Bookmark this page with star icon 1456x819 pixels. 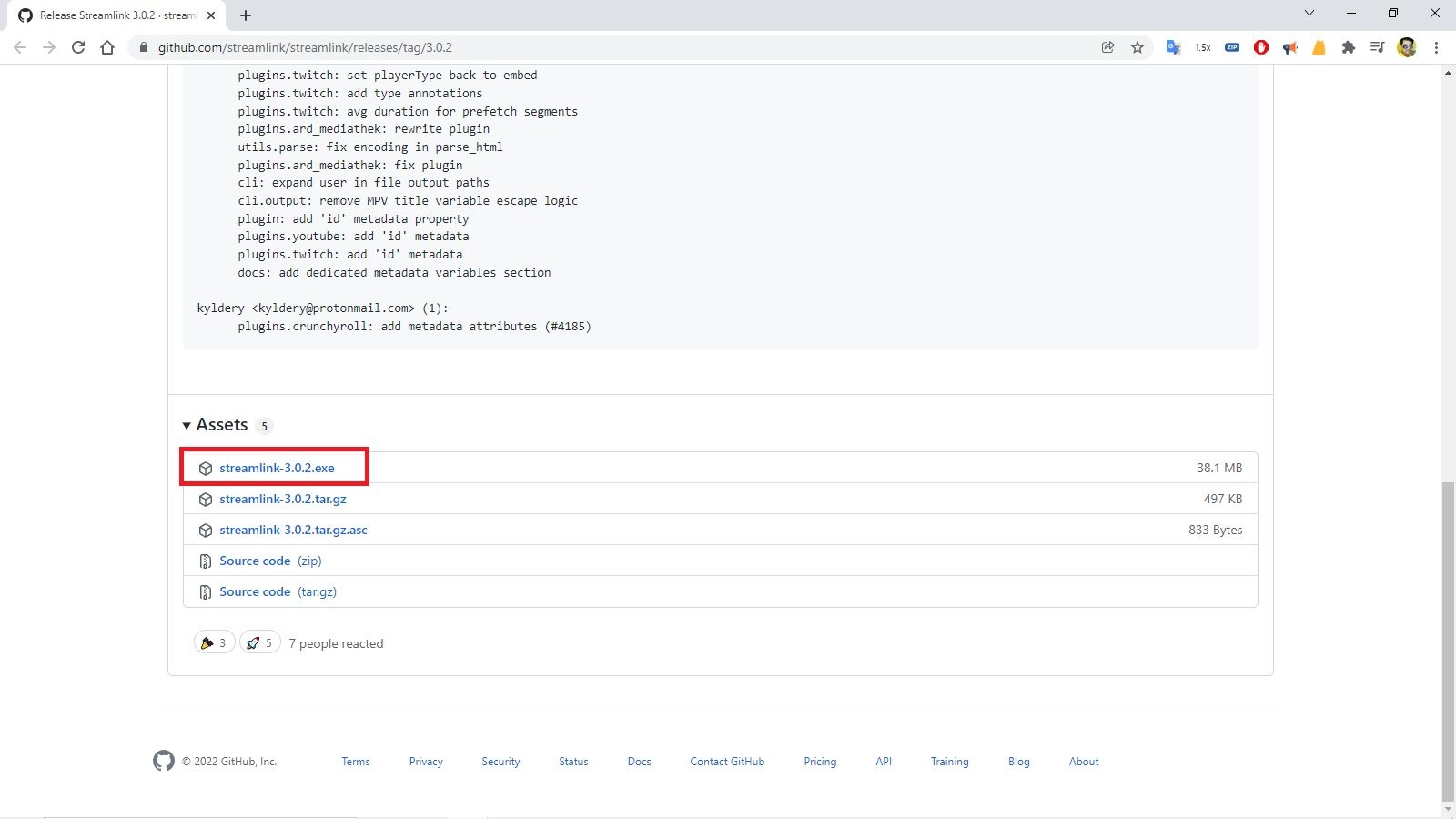[x=1137, y=47]
